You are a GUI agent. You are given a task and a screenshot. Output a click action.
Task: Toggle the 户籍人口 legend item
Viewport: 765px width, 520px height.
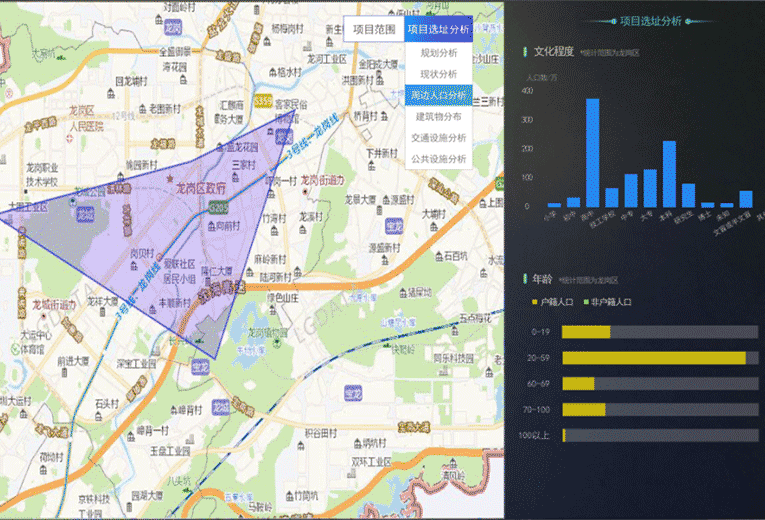point(552,301)
